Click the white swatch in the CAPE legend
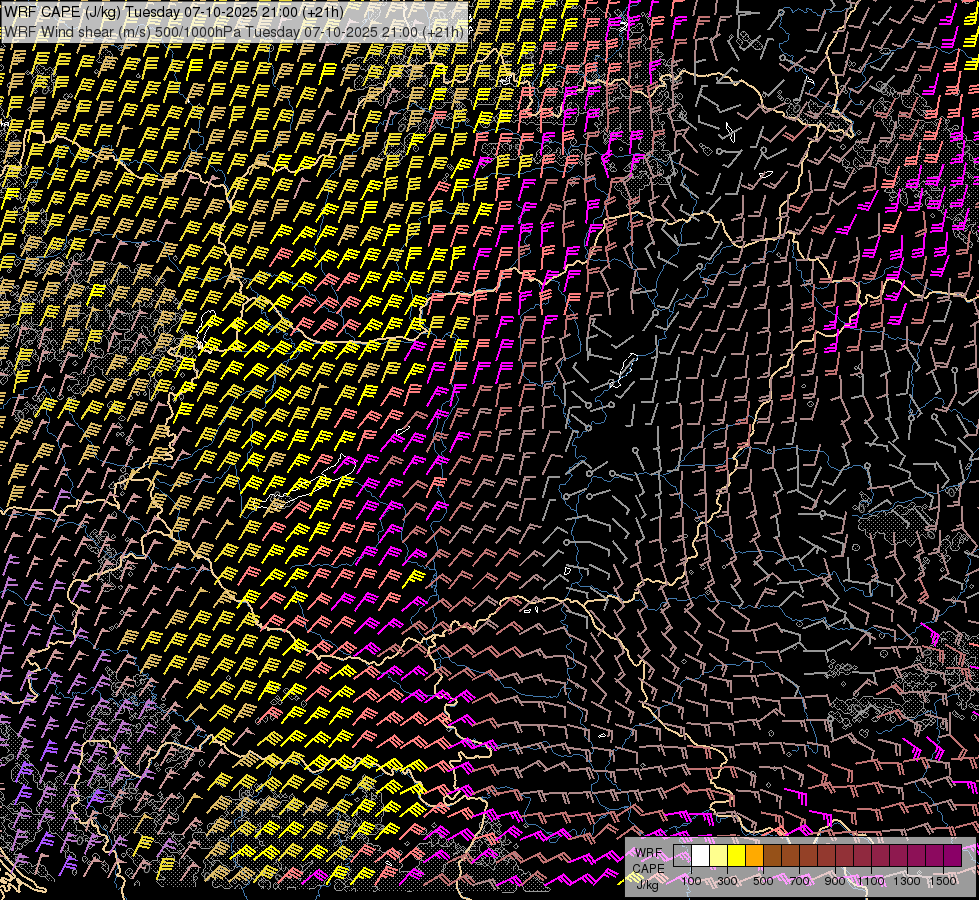Viewport: 979px width, 900px height. (700, 856)
